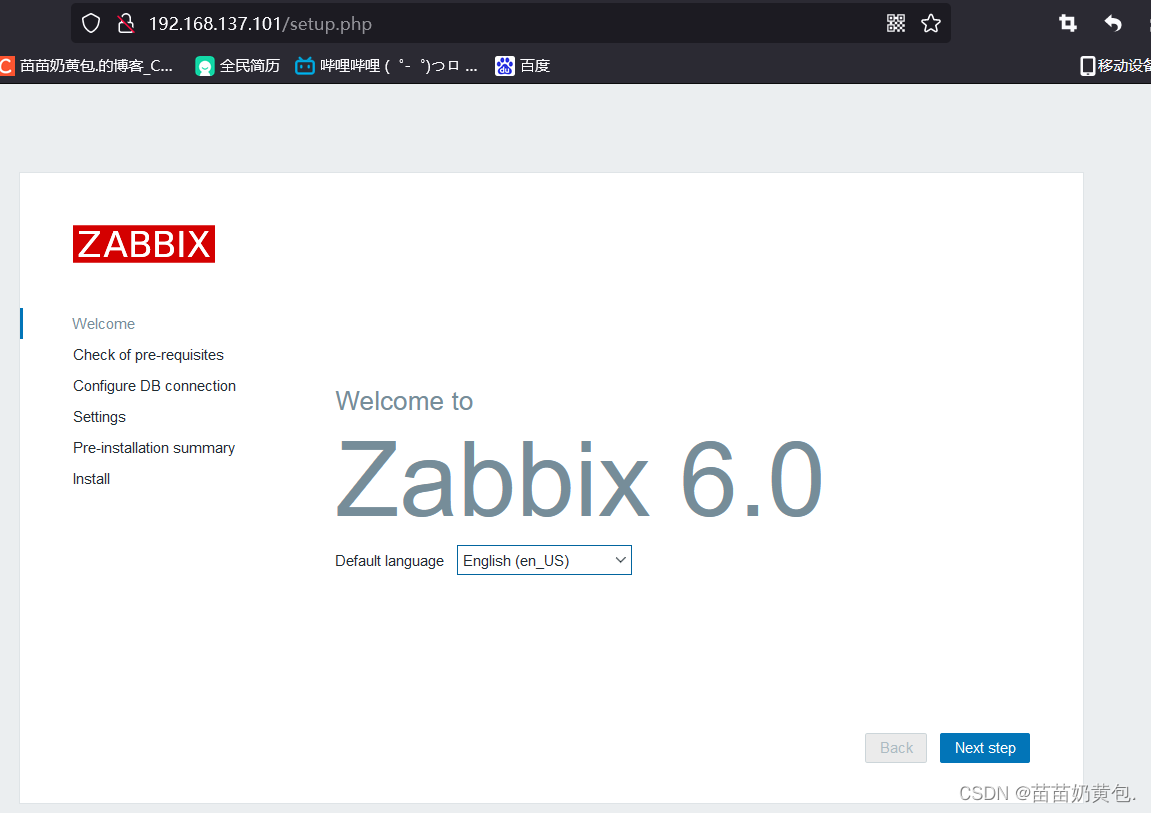This screenshot has height=813, width=1151.
Task: Bookmark page with the star icon
Action: point(931,23)
